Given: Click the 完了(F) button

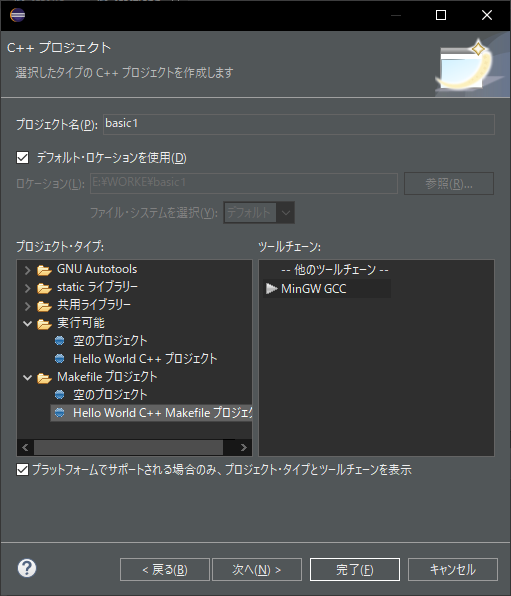Looking at the screenshot, I should click(355, 569).
